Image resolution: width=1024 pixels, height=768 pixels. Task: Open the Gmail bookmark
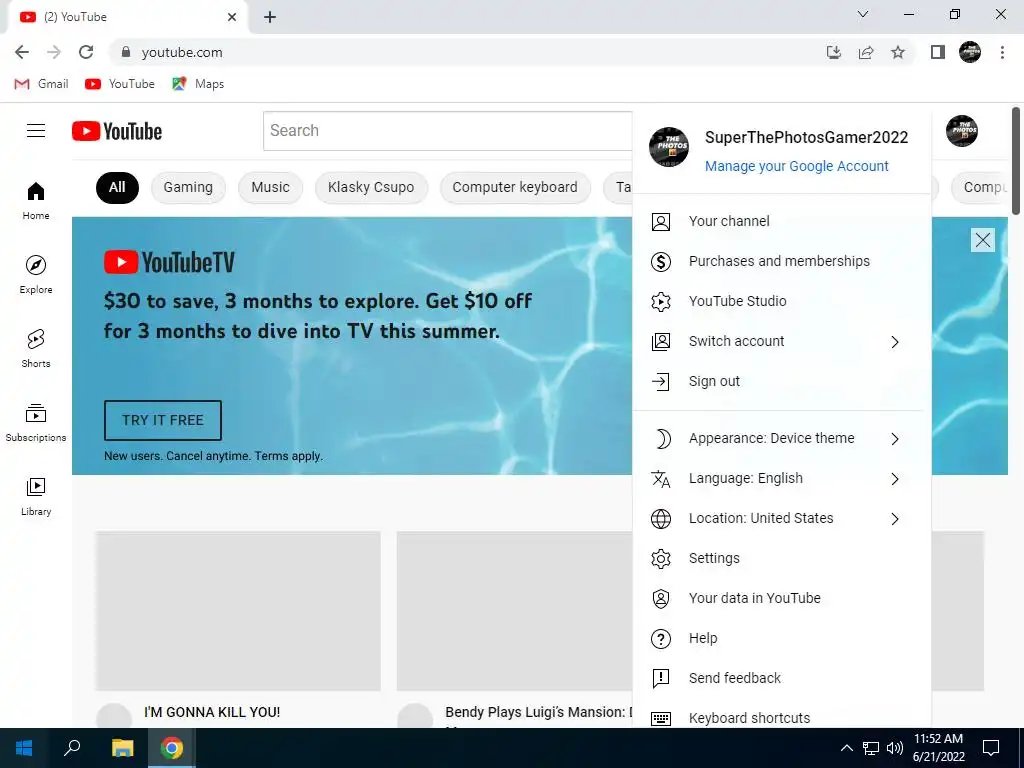(x=42, y=84)
